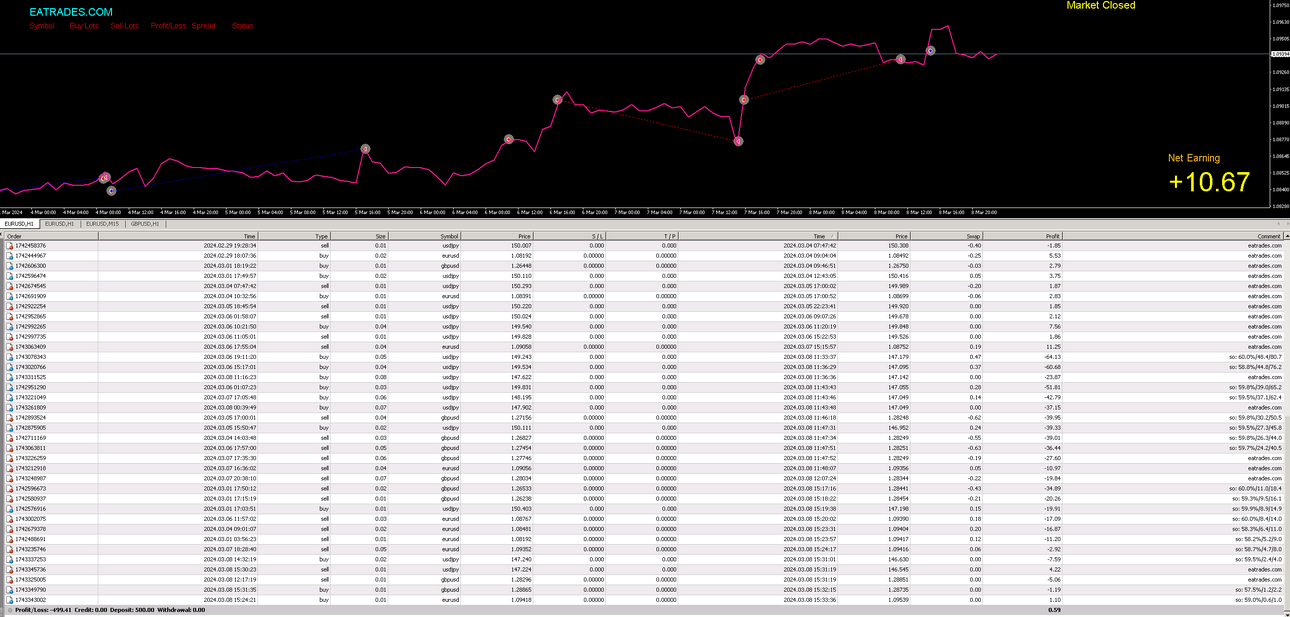This screenshot has width=1290, height=617.
Task: Click the Sell Lots dashboard label
Action: click(125, 26)
